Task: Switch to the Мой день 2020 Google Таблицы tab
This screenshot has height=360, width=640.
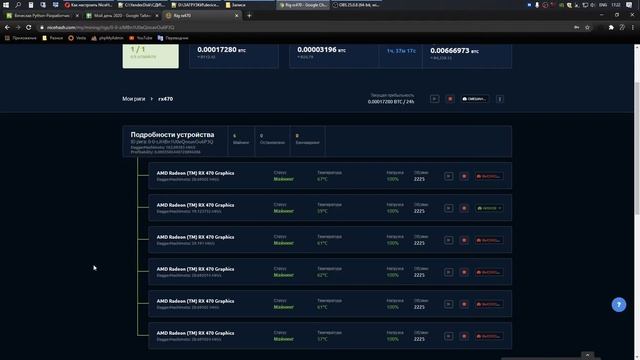Action: point(122,16)
